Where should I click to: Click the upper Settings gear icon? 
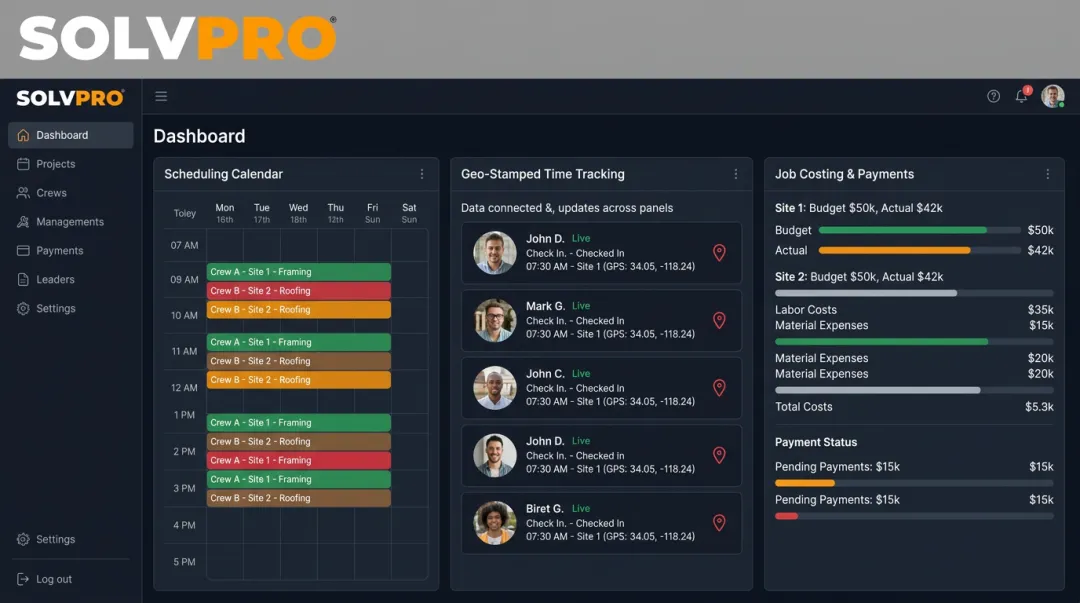pyautogui.click(x=23, y=309)
